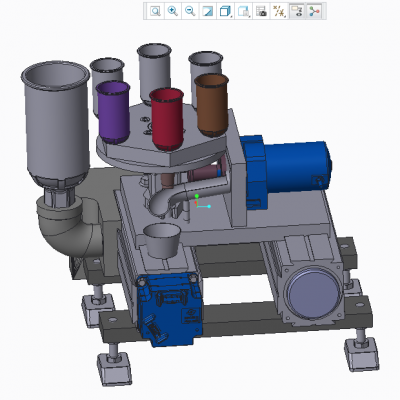400x400 pixels.
Task: Open the Saved Orientations icon
Action: [242, 11]
